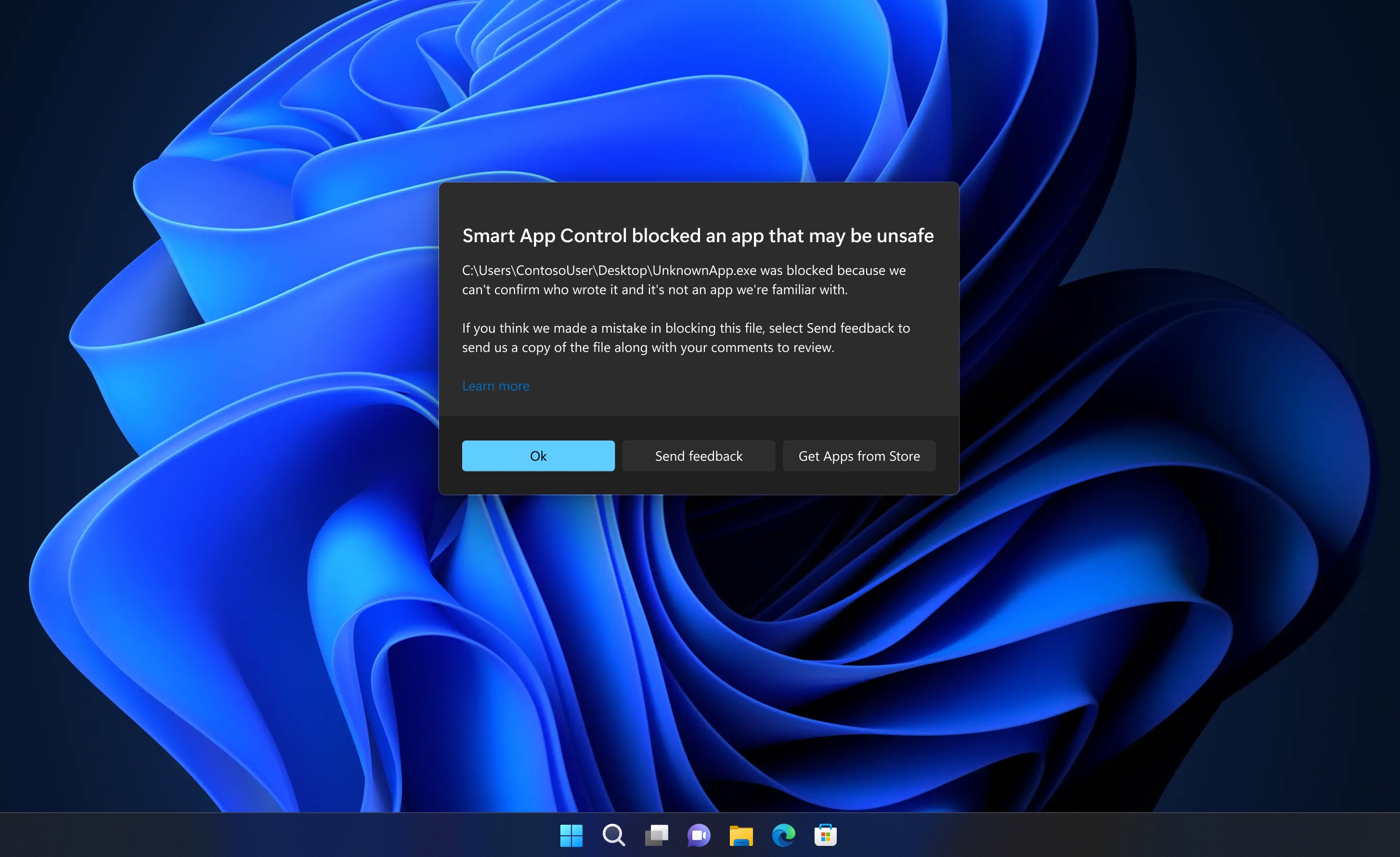Open Task View from the taskbar
Viewport: 1400px width, 857px height.
click(656, 835)
